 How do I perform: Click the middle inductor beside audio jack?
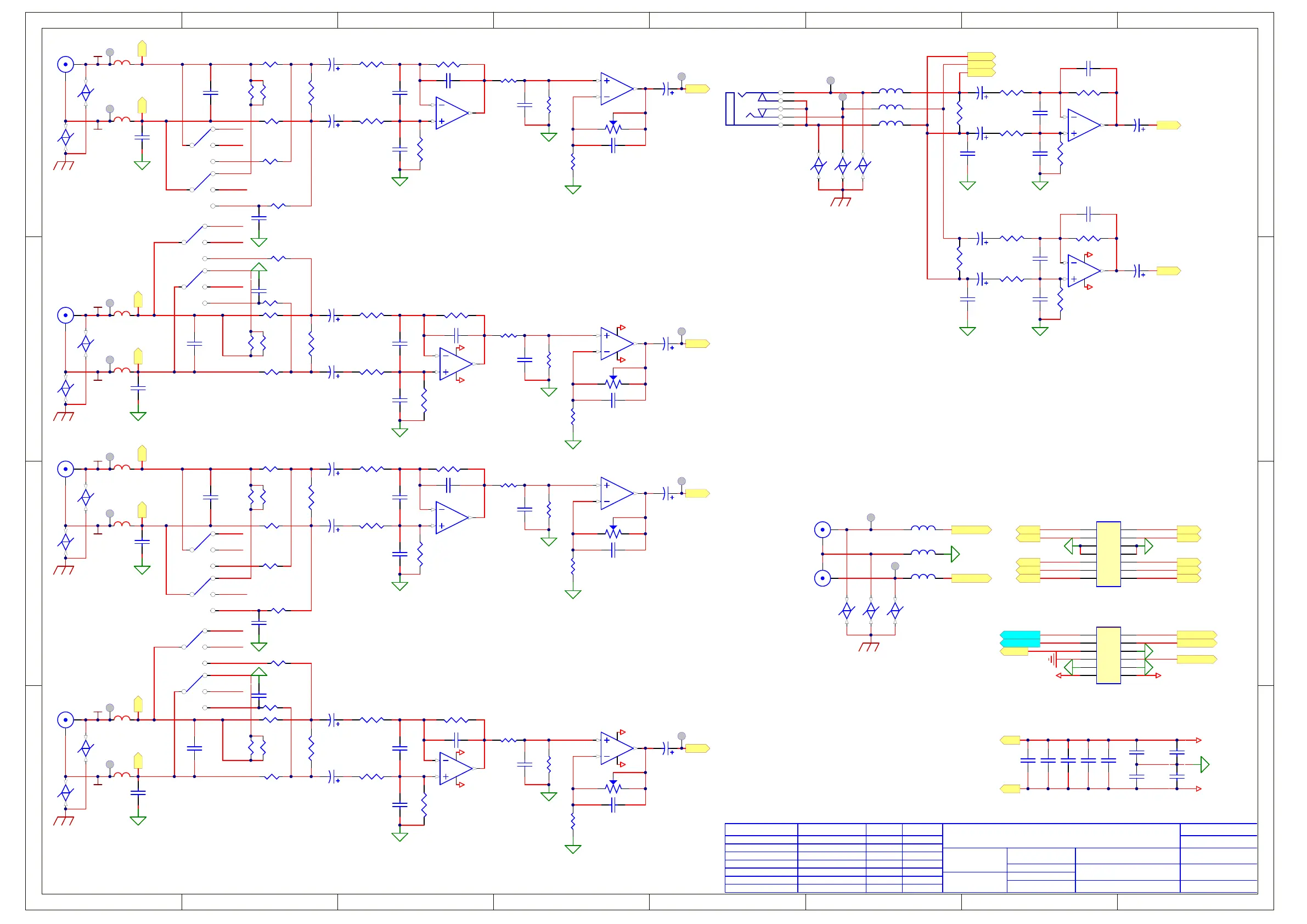click(x=891, y=107)
